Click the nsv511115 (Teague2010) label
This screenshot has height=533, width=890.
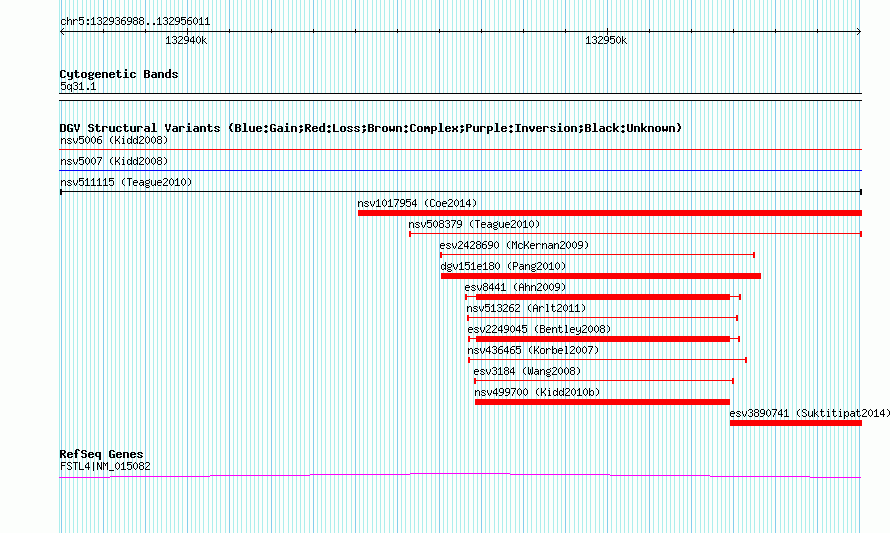pyautogui.click(x=126, y=182)
